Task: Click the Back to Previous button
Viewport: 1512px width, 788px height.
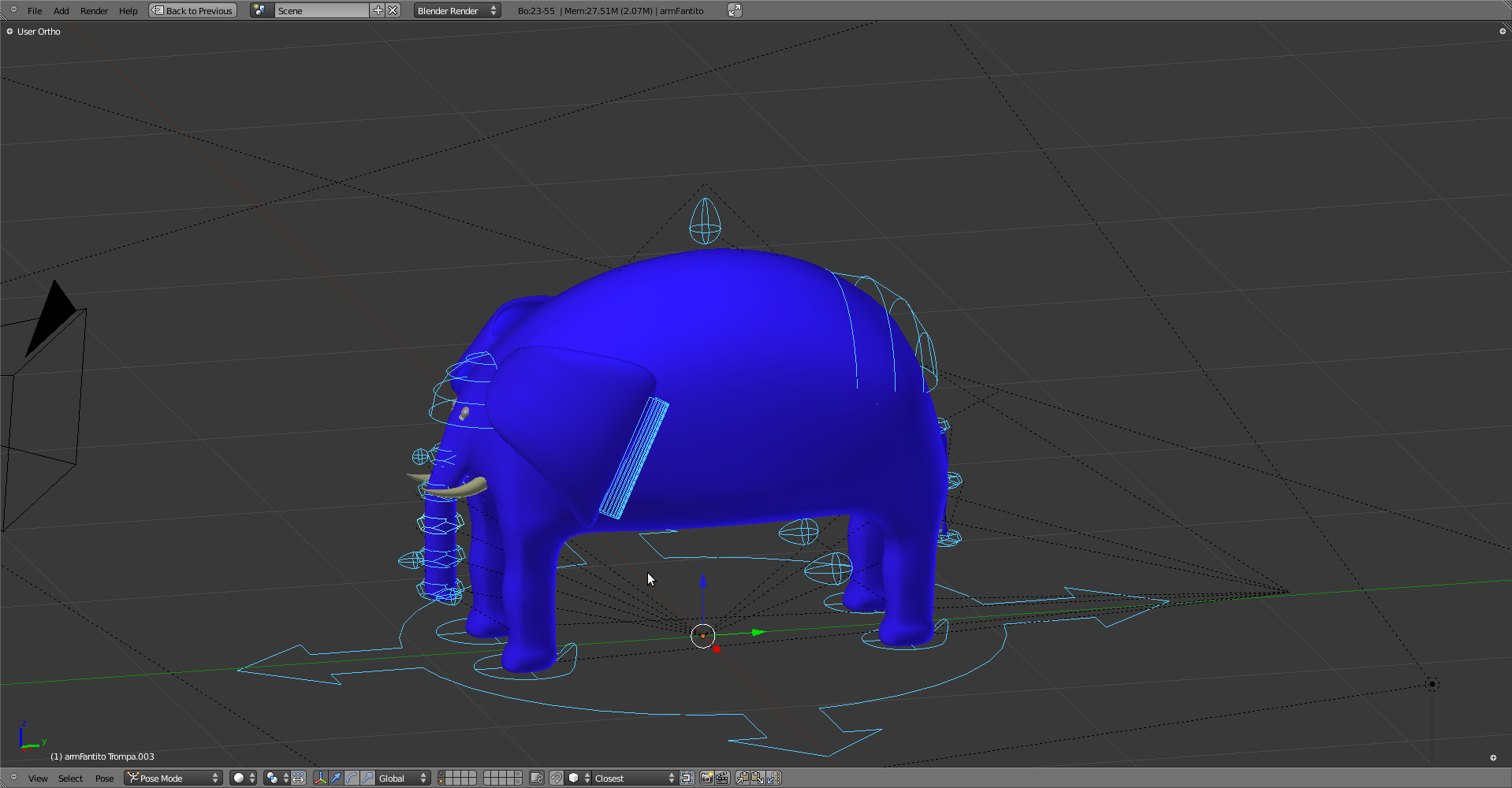Action: 193,10
